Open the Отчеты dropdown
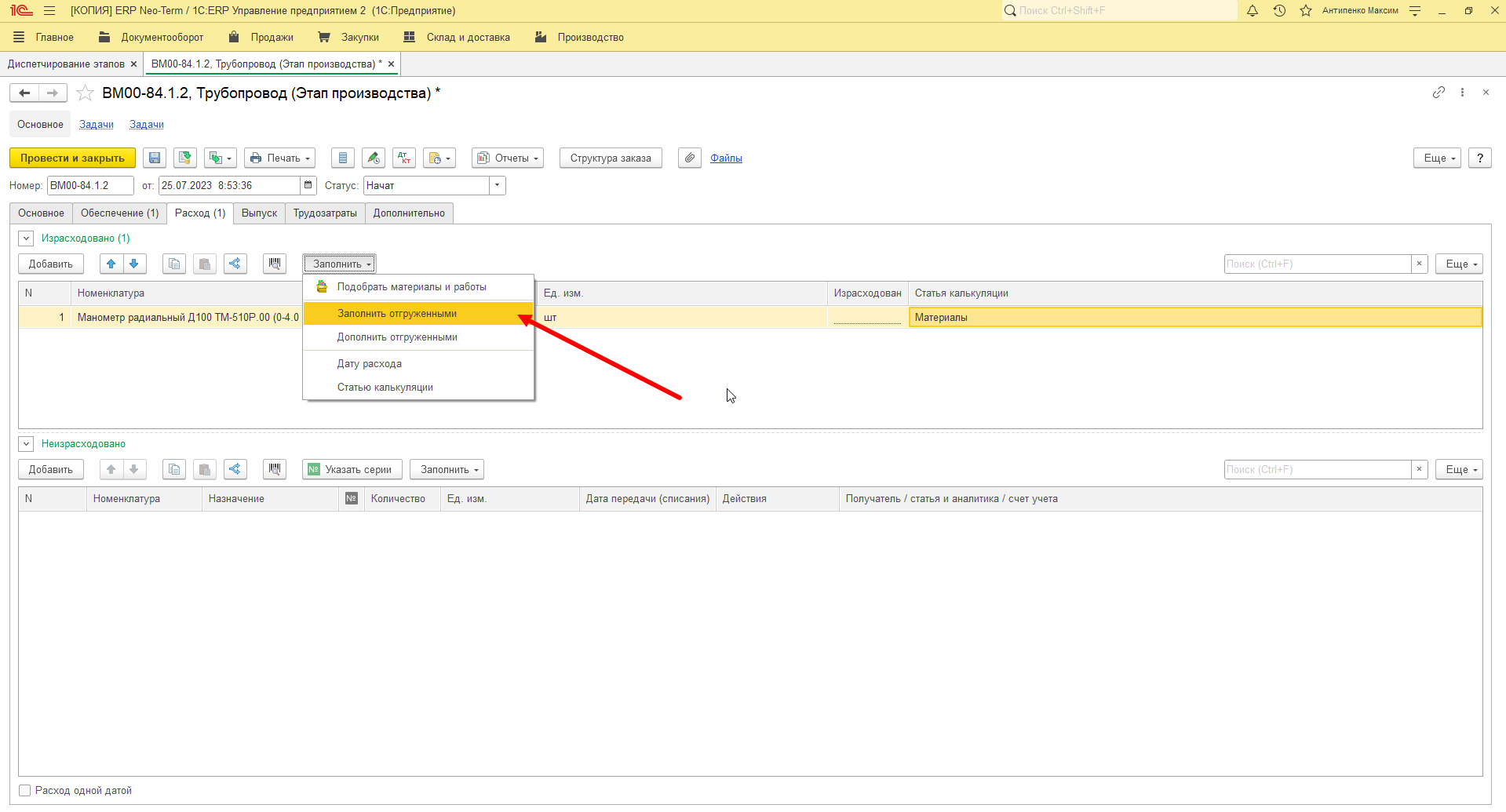The width and height of the screenshot is (1506, 812). (508, 158)
